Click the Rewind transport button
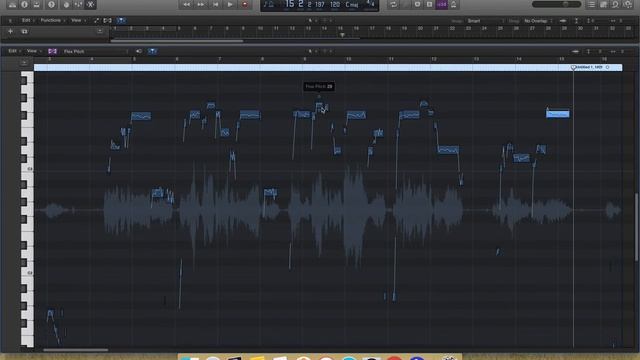 186,4
